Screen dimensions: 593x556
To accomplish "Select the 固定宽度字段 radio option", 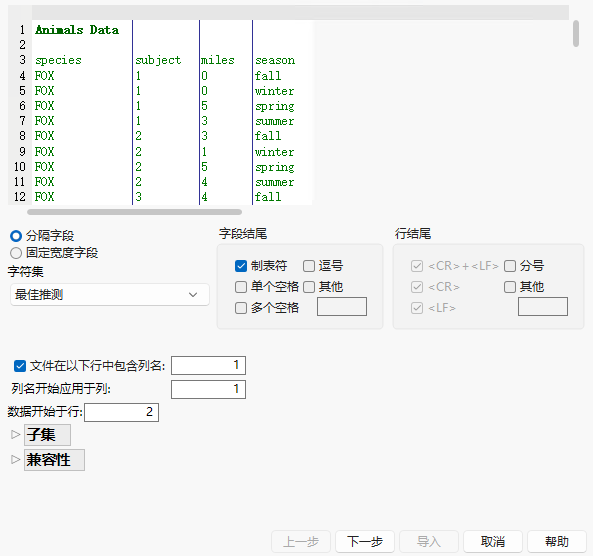I will click(x=16, y=253).
